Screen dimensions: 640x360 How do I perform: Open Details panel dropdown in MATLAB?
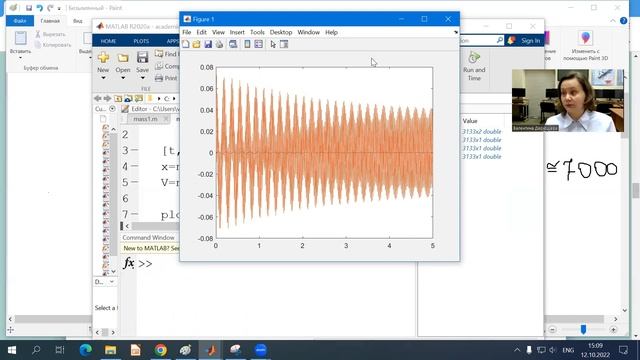(x=111, y=282)
